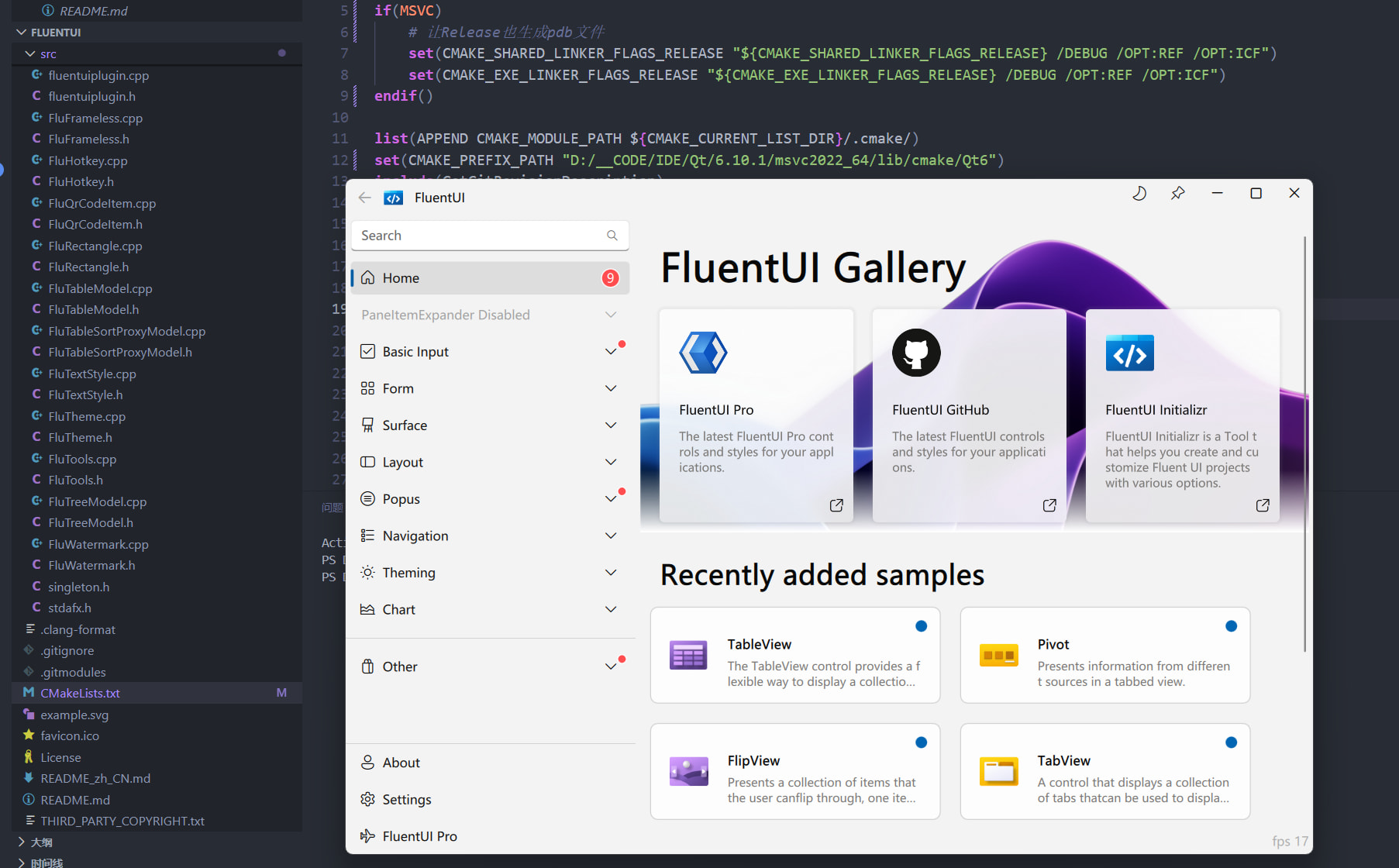Viewport: 1399px width, 868px height.
Task: Expand the Basic Input section chevron
Action: point(611,352)
